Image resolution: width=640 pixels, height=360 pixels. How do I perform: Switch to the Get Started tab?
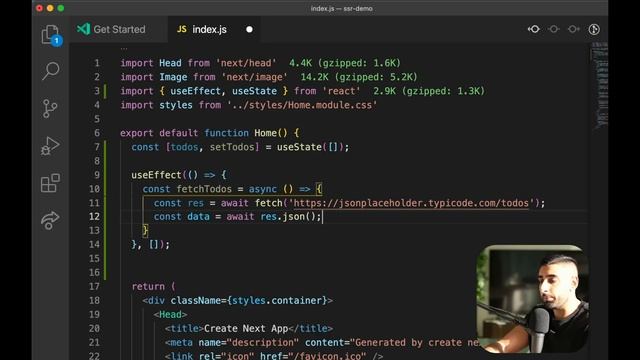(111, 29)
